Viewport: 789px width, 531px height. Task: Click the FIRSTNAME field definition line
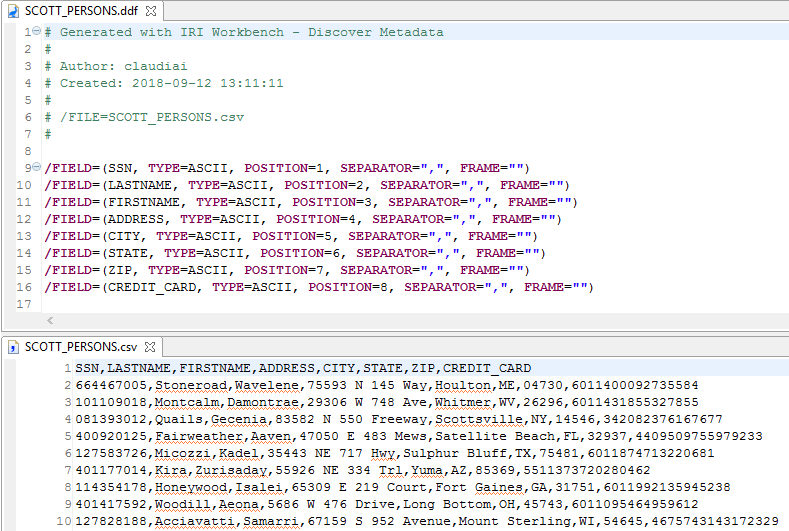(311, 202)
